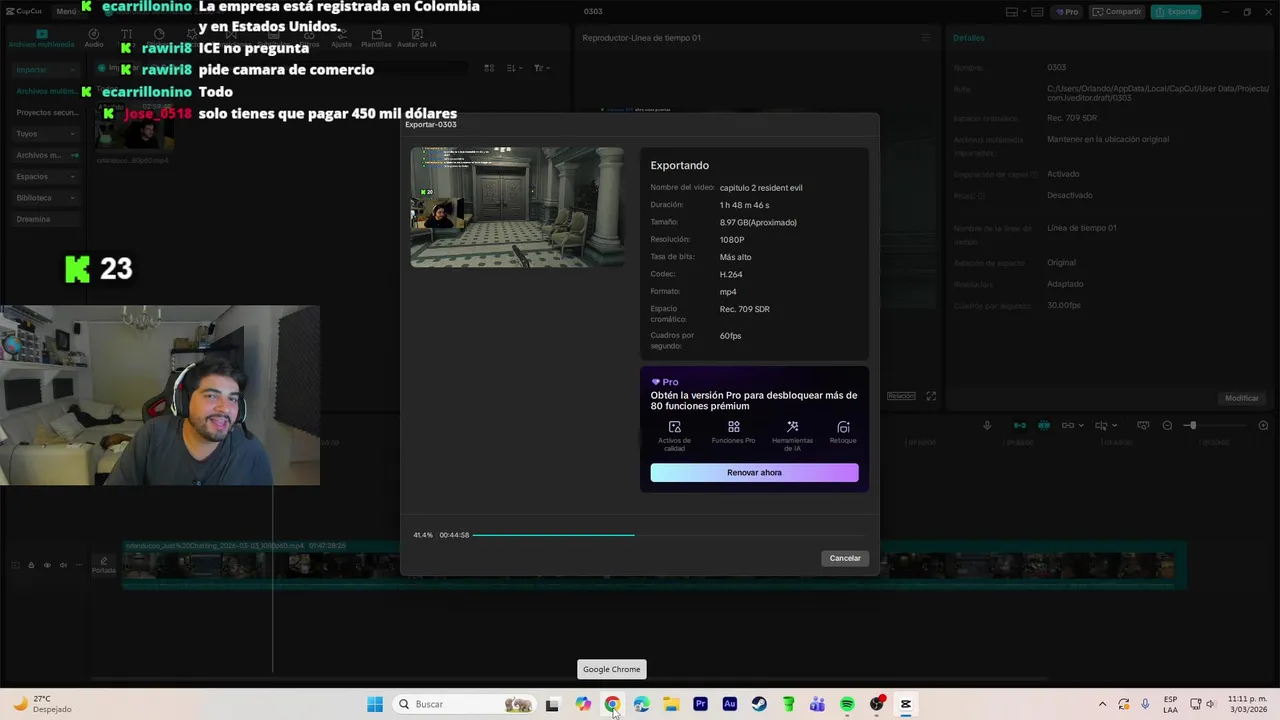The image size is (1280, 720).
Task: Open the player panel menu icon
Action: [926, 38]
